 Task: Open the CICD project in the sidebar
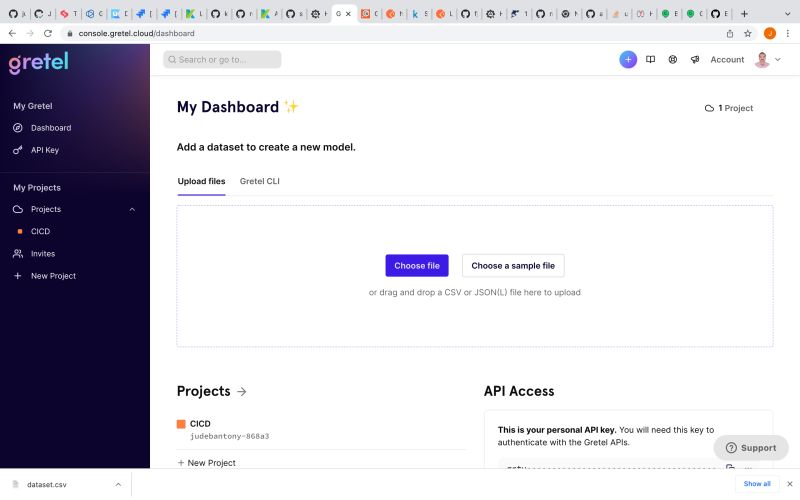pos(40,231)
